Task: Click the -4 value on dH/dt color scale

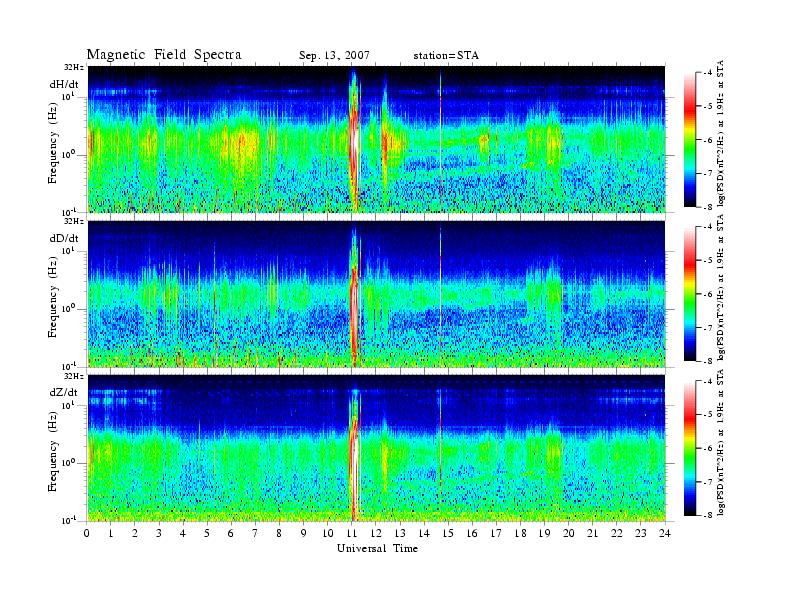Action: pos(707,73)
